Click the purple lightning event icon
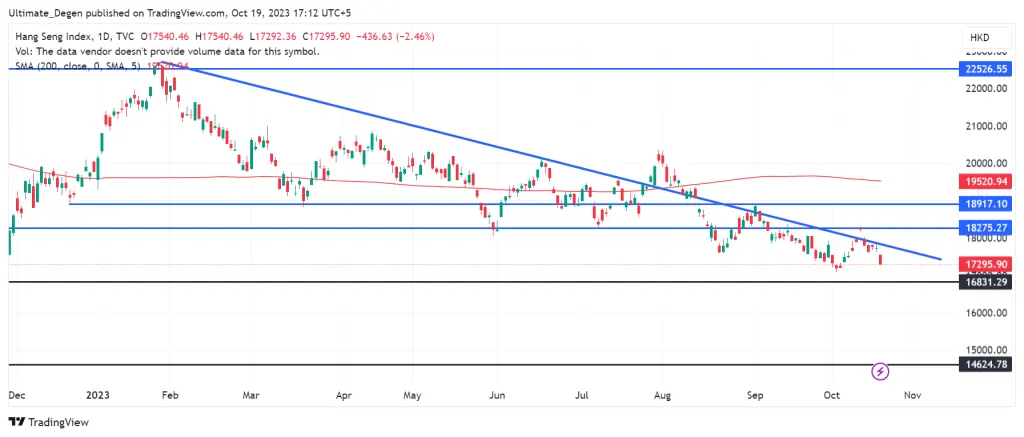Viewport: 1024px width, 437px height. (880, 372)
